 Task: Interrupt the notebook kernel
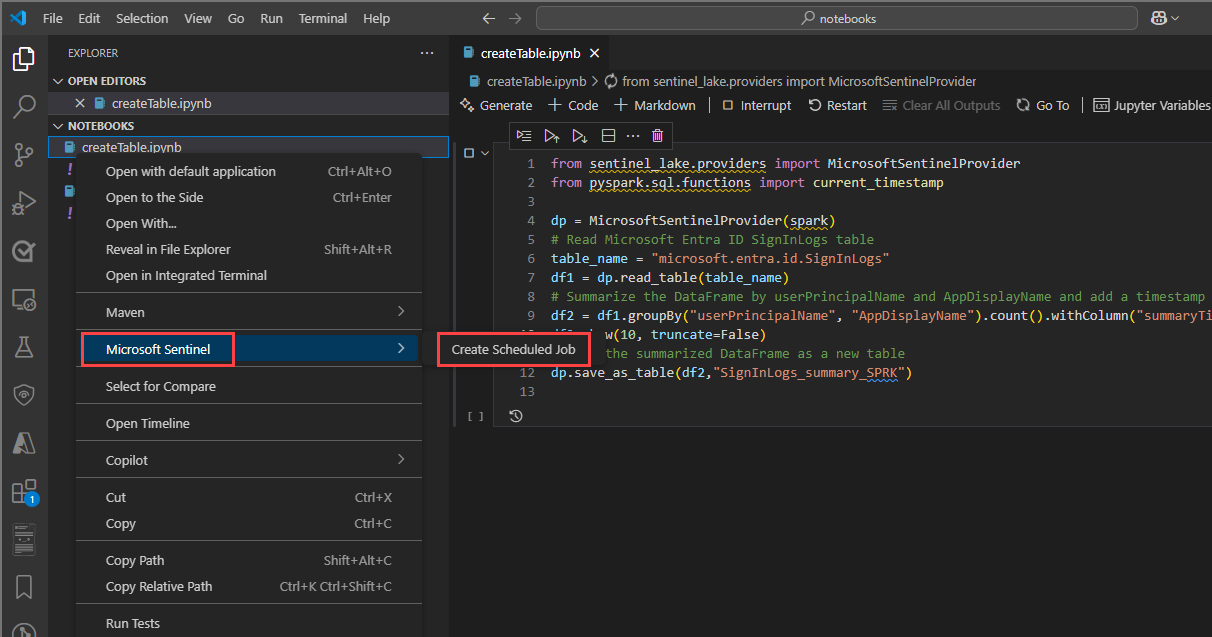pyautogui.click(x=756, y=105)
